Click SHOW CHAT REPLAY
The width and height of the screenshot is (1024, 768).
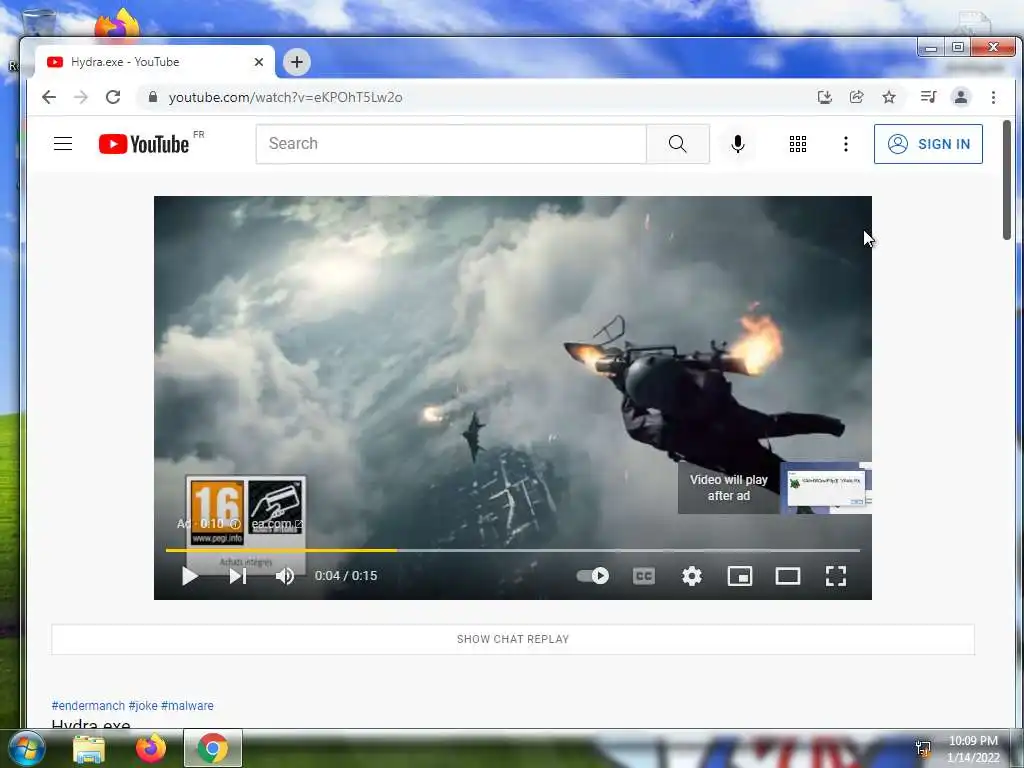tap(513, 639)
